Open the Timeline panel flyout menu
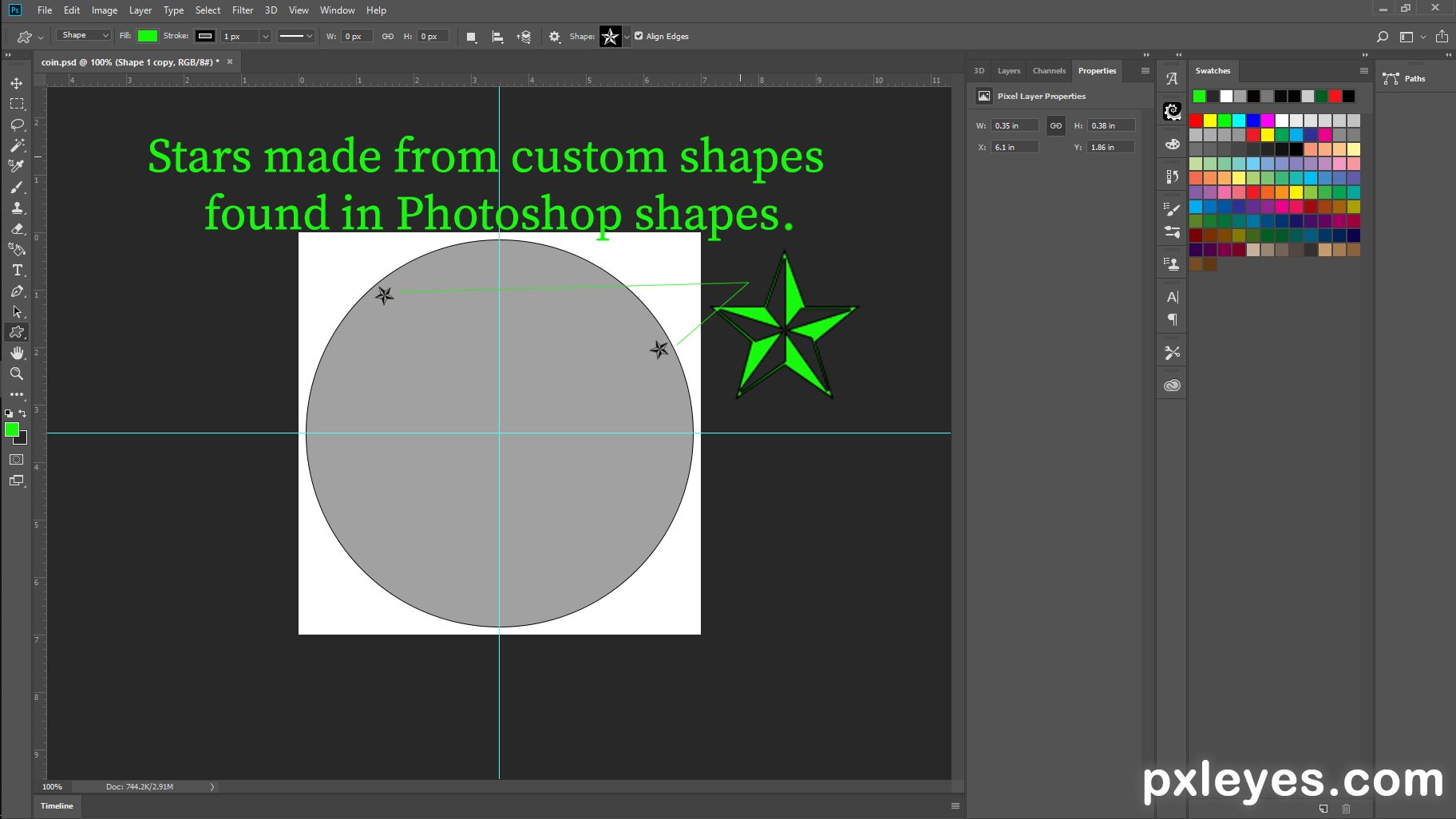This screenshot has height=819, width=1456. point(955,806)
